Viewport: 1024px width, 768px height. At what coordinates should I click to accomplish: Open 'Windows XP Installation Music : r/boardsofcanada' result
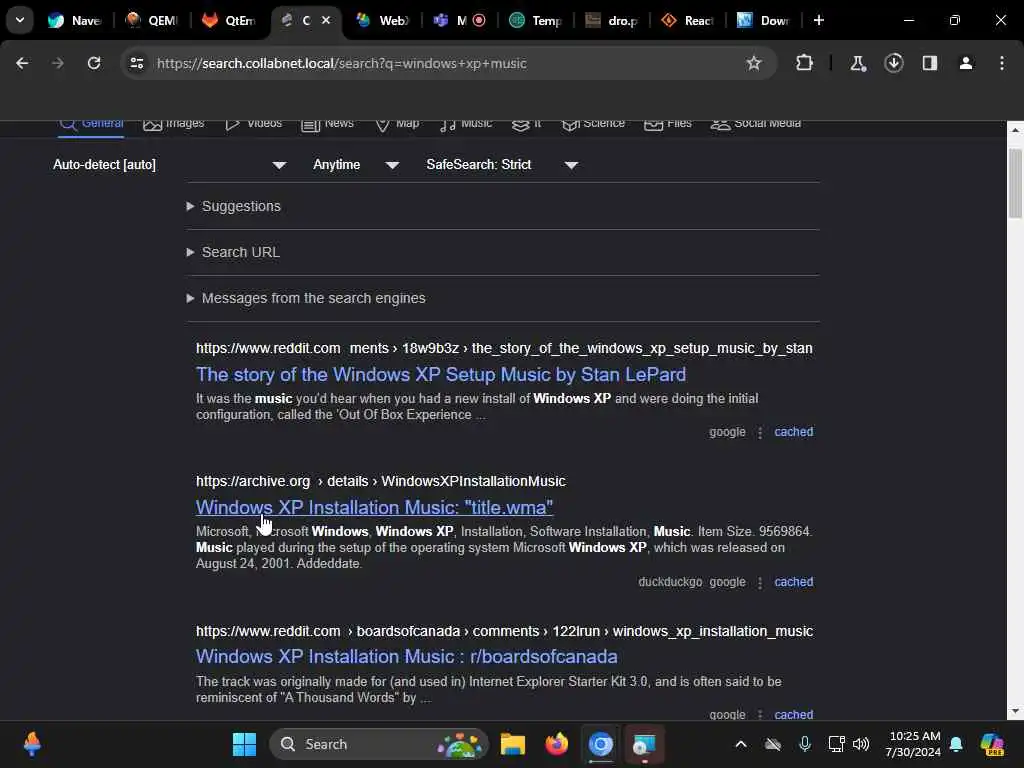point(406,656)
